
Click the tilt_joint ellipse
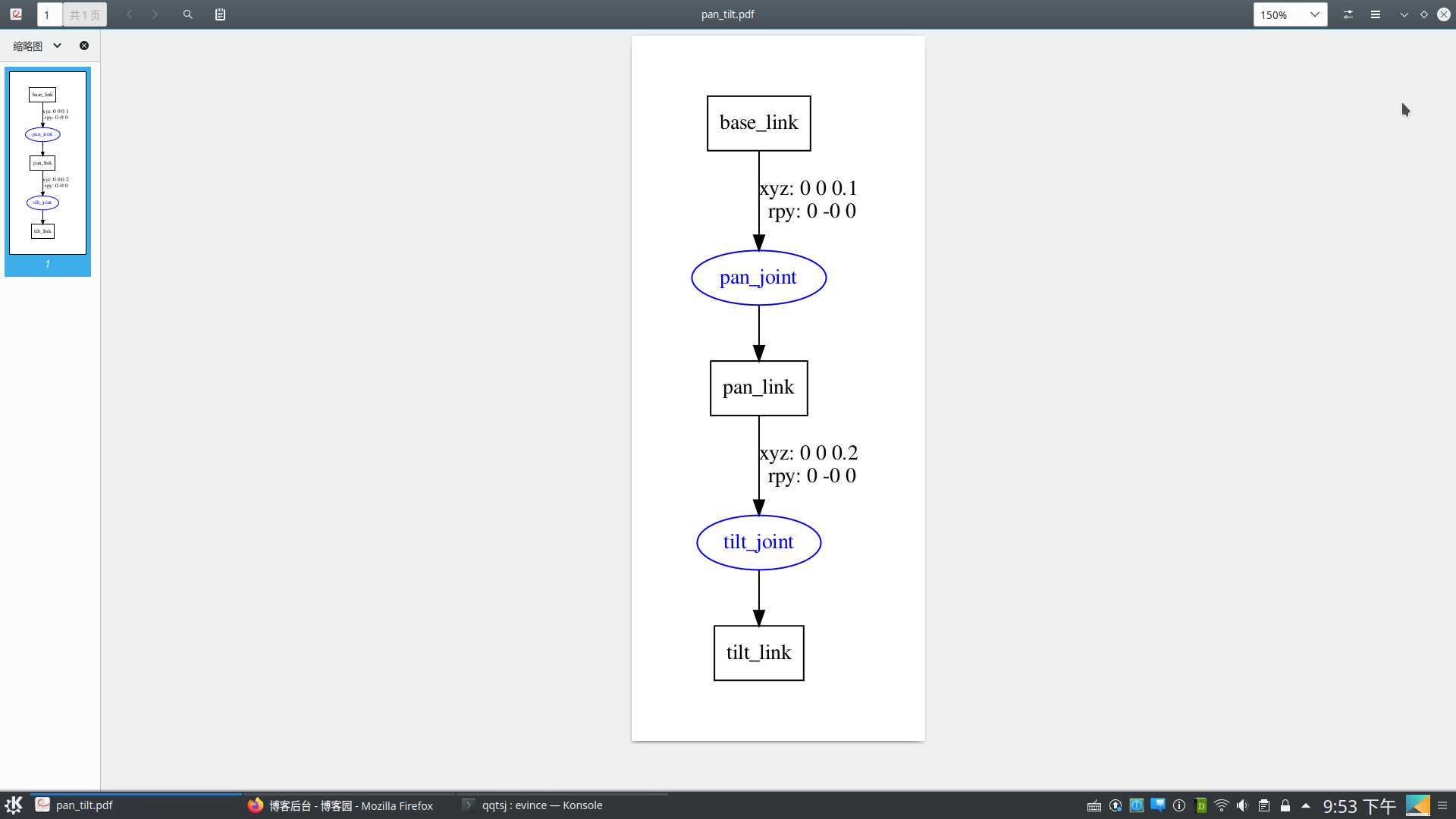coord(758,542)
